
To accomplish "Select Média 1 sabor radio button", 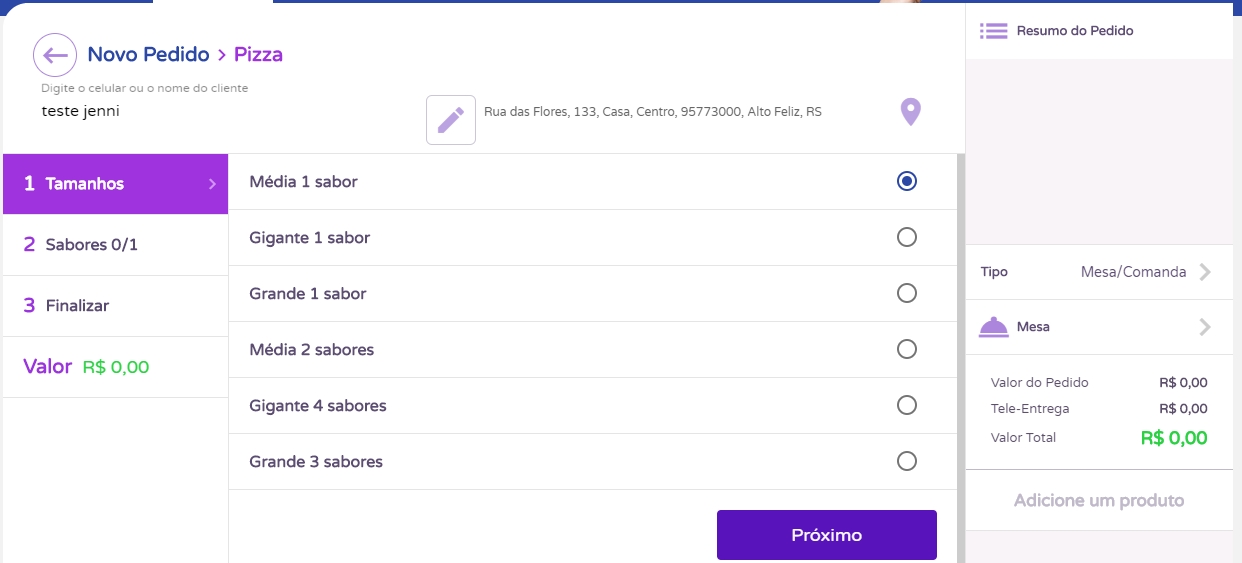I will (907, 182).
